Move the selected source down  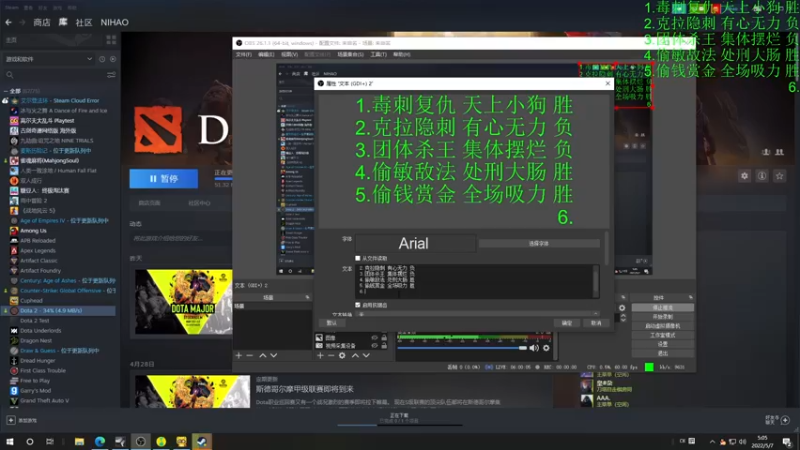[x=366, y=355]
